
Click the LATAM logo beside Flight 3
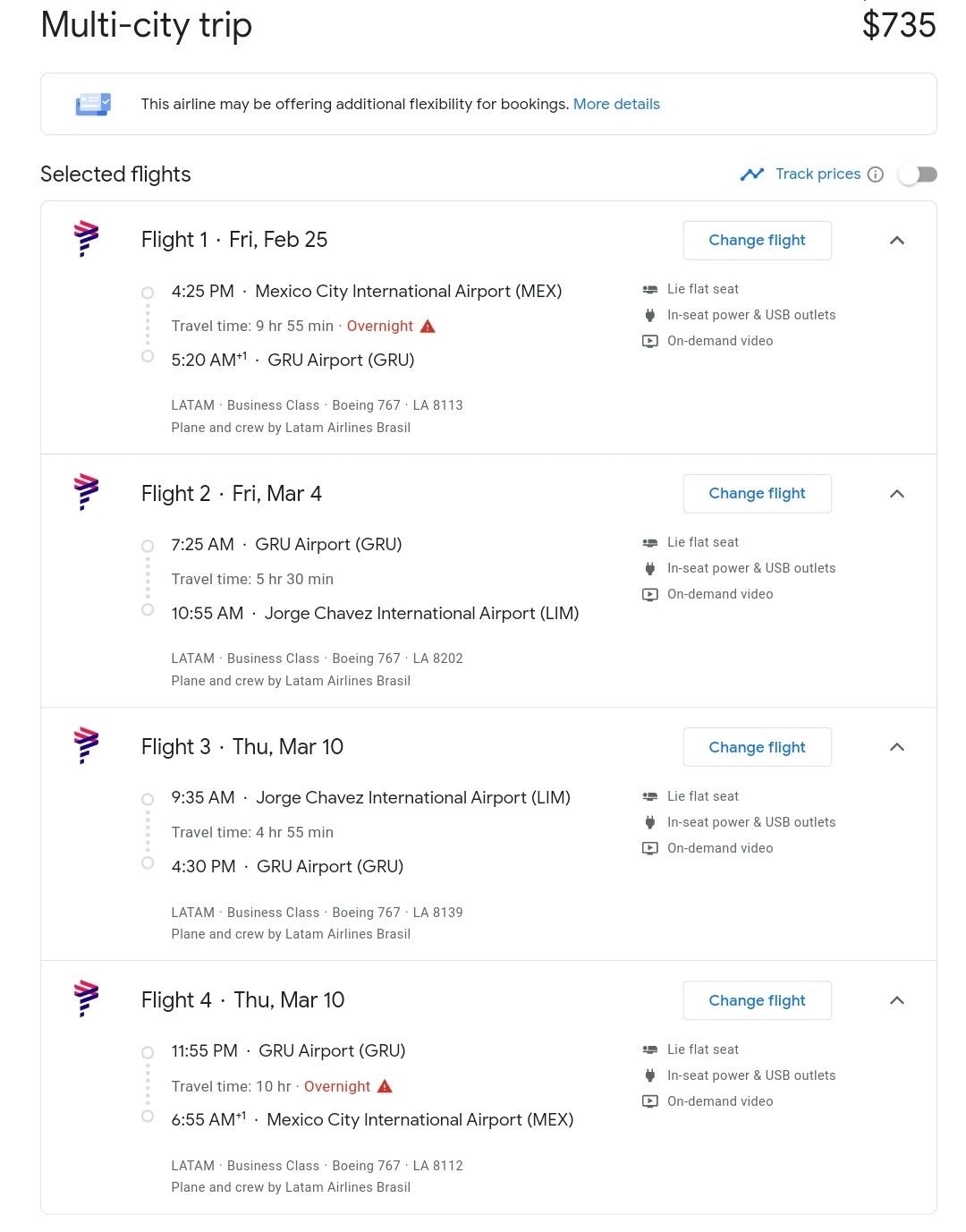86,745
